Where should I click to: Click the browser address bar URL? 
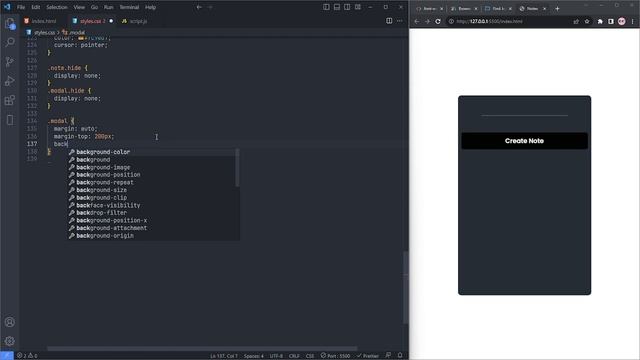(489, 21)
